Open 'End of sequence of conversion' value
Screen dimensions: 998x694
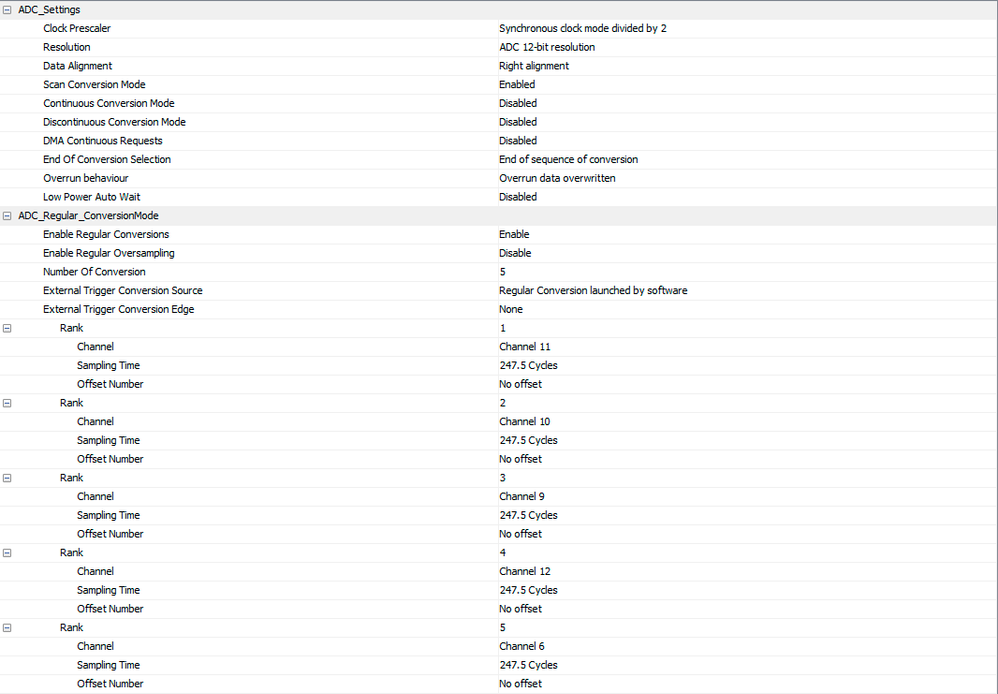pyautogui.click(x=568, y=159)
